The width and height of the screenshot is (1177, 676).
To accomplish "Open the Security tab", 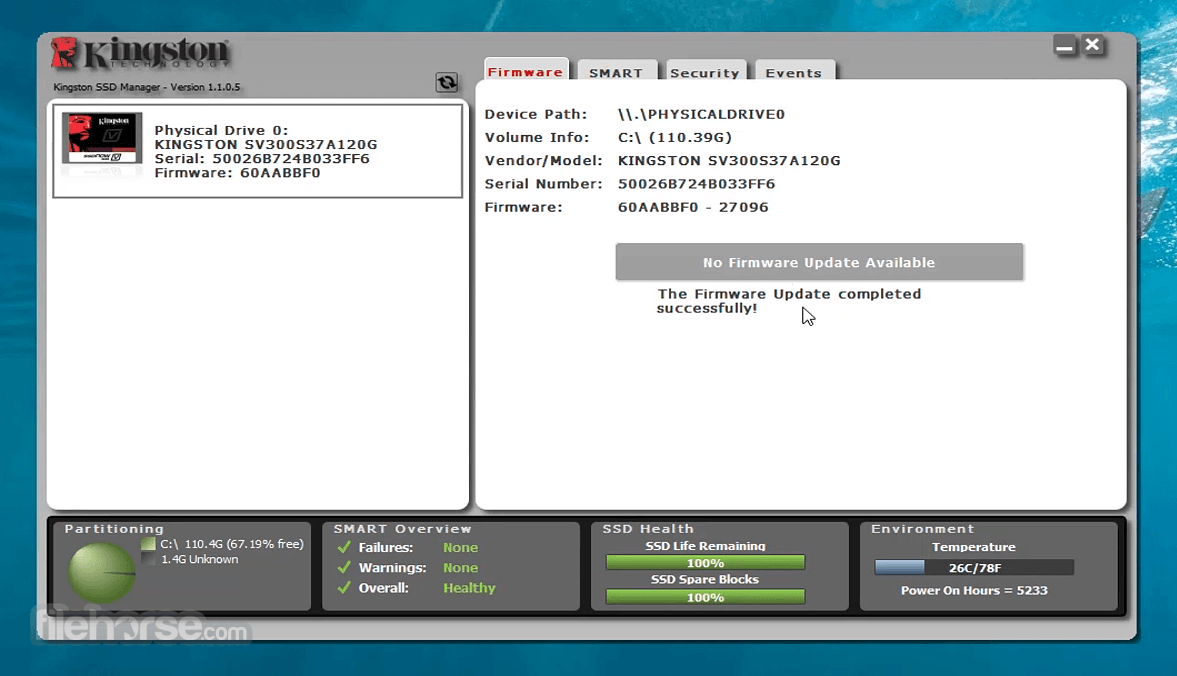I will (x=705, y=72).
